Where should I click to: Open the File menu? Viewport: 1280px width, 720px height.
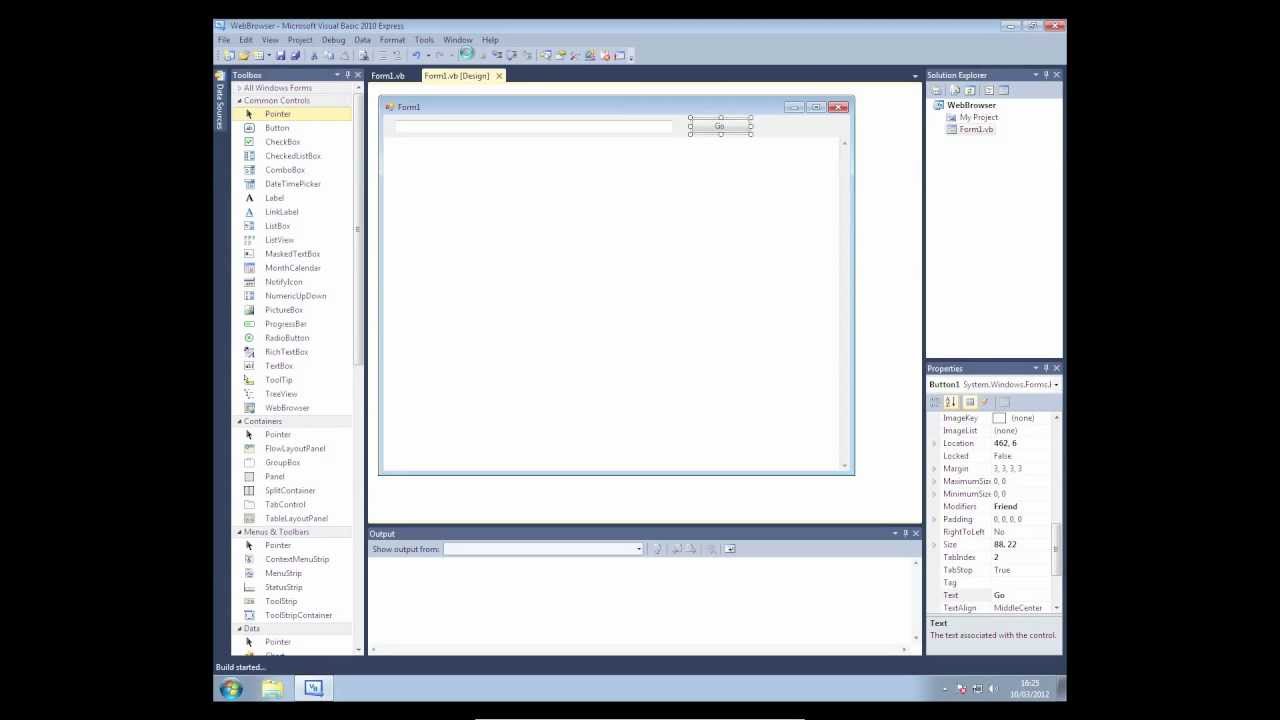click(x=224, y=40)
